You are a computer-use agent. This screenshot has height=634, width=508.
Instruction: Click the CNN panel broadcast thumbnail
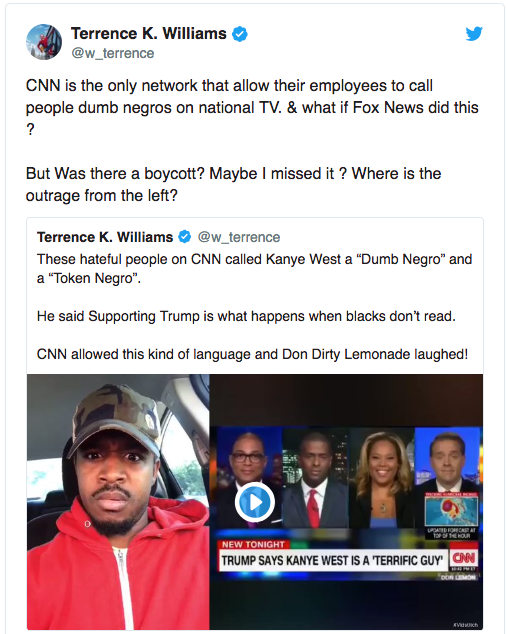346,503
